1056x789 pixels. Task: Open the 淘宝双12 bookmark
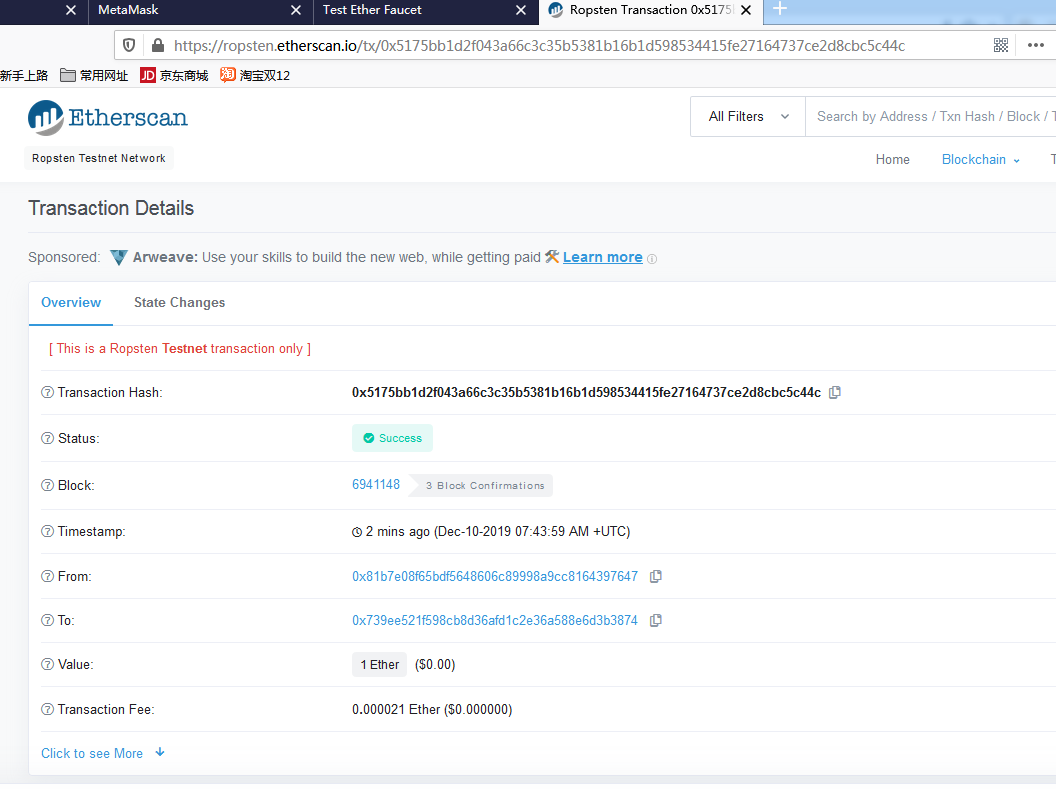tap(255, 75)
